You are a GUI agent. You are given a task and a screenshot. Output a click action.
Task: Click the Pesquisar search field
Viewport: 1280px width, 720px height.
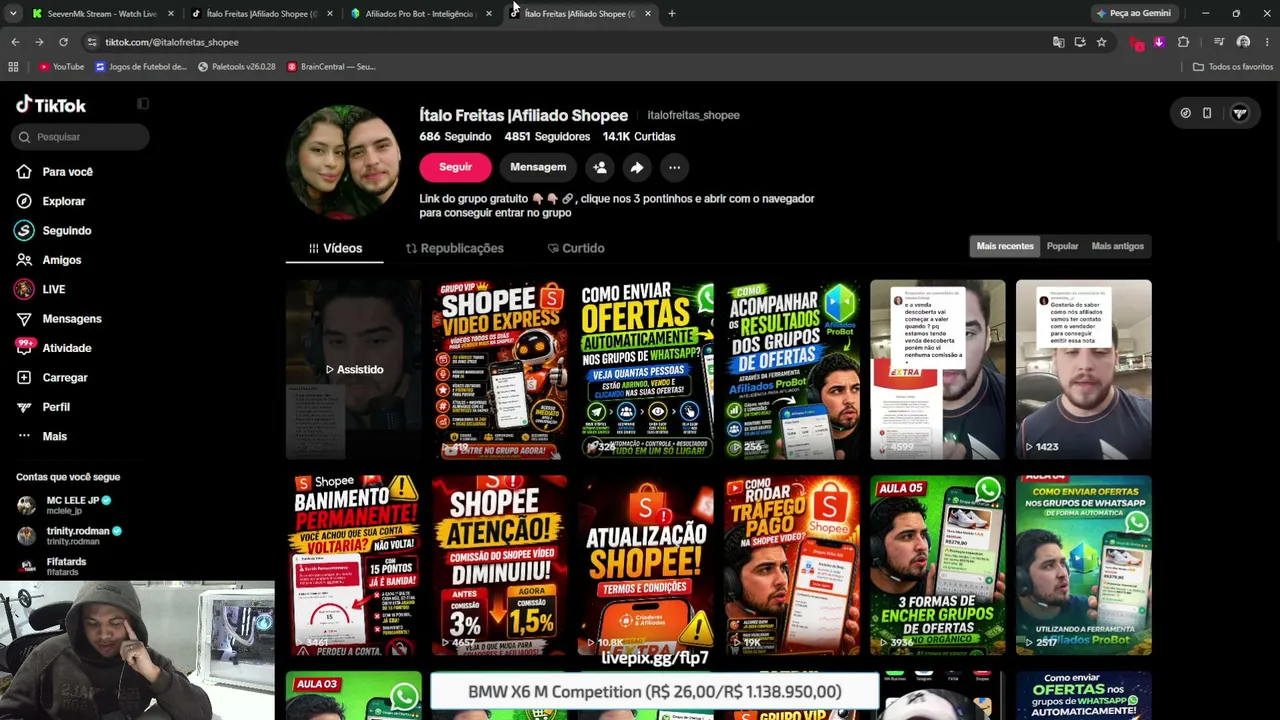82,137
